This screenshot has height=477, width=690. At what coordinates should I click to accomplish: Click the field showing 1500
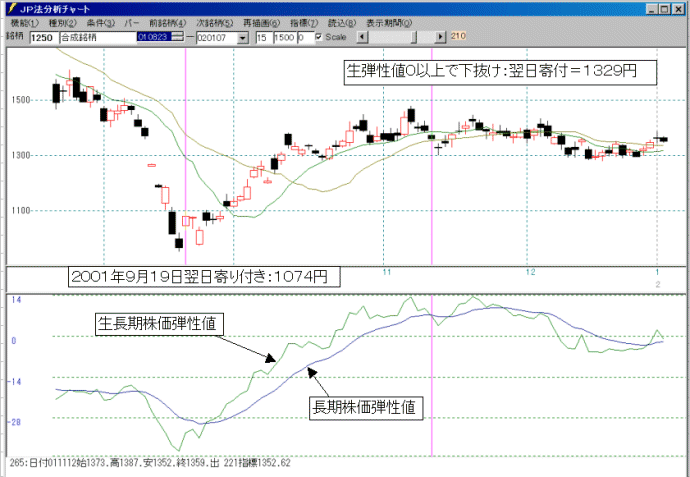point(284,38)
